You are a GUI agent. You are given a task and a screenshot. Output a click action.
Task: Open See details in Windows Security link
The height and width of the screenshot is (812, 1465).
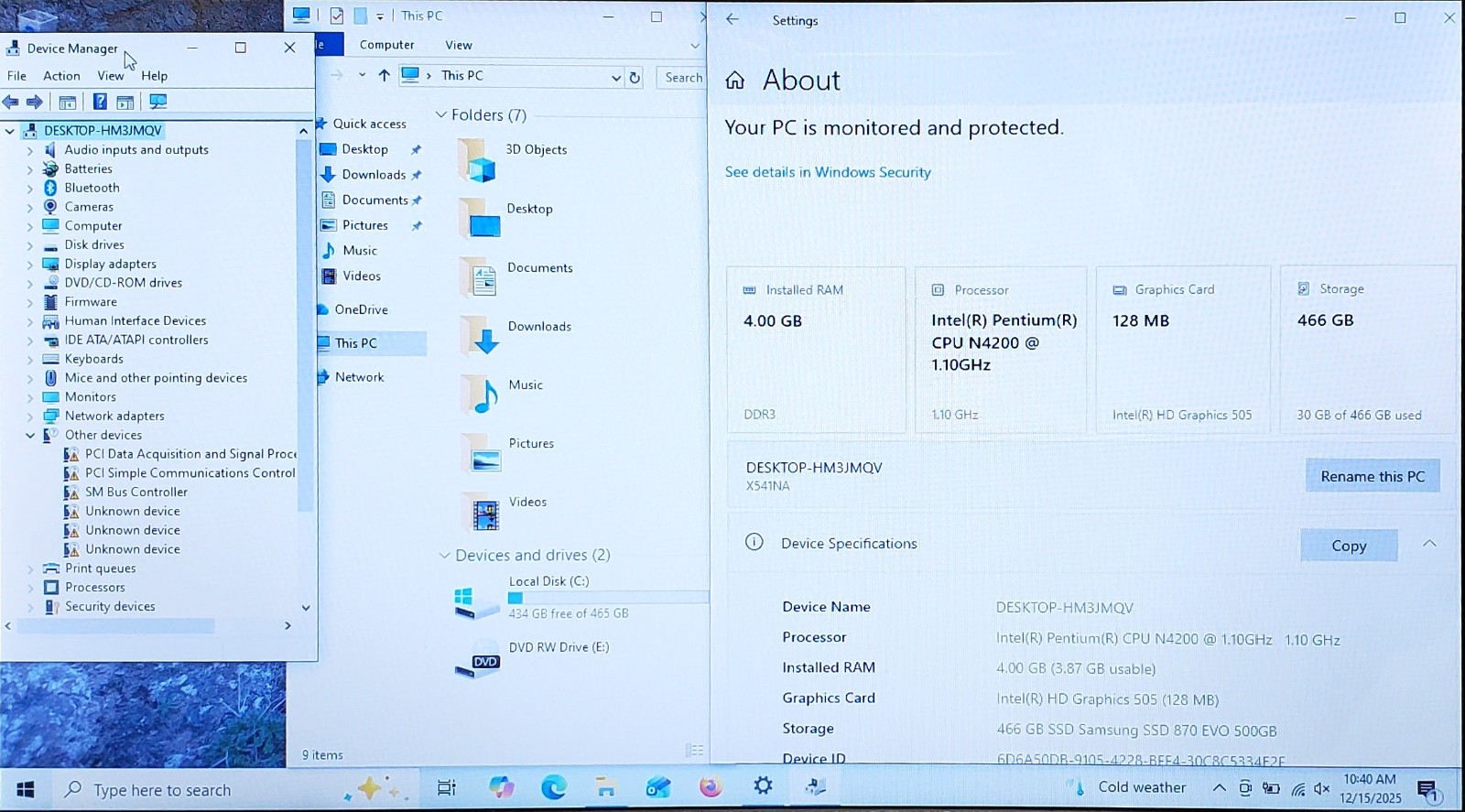click(x=828, y=172)
